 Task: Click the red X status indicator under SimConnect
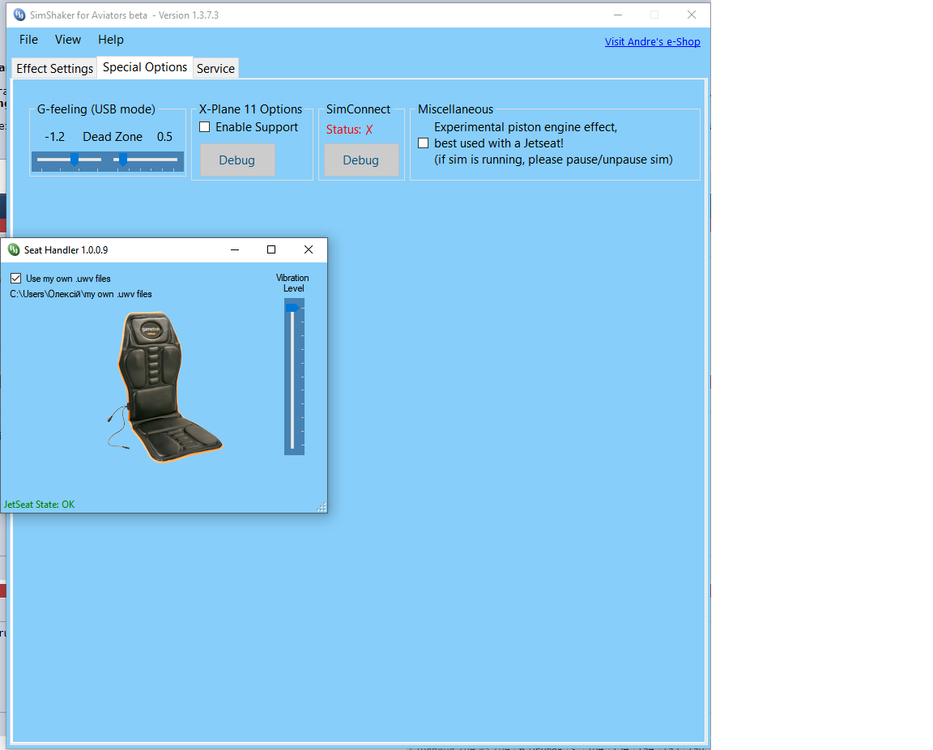click(x=367, y=129)
